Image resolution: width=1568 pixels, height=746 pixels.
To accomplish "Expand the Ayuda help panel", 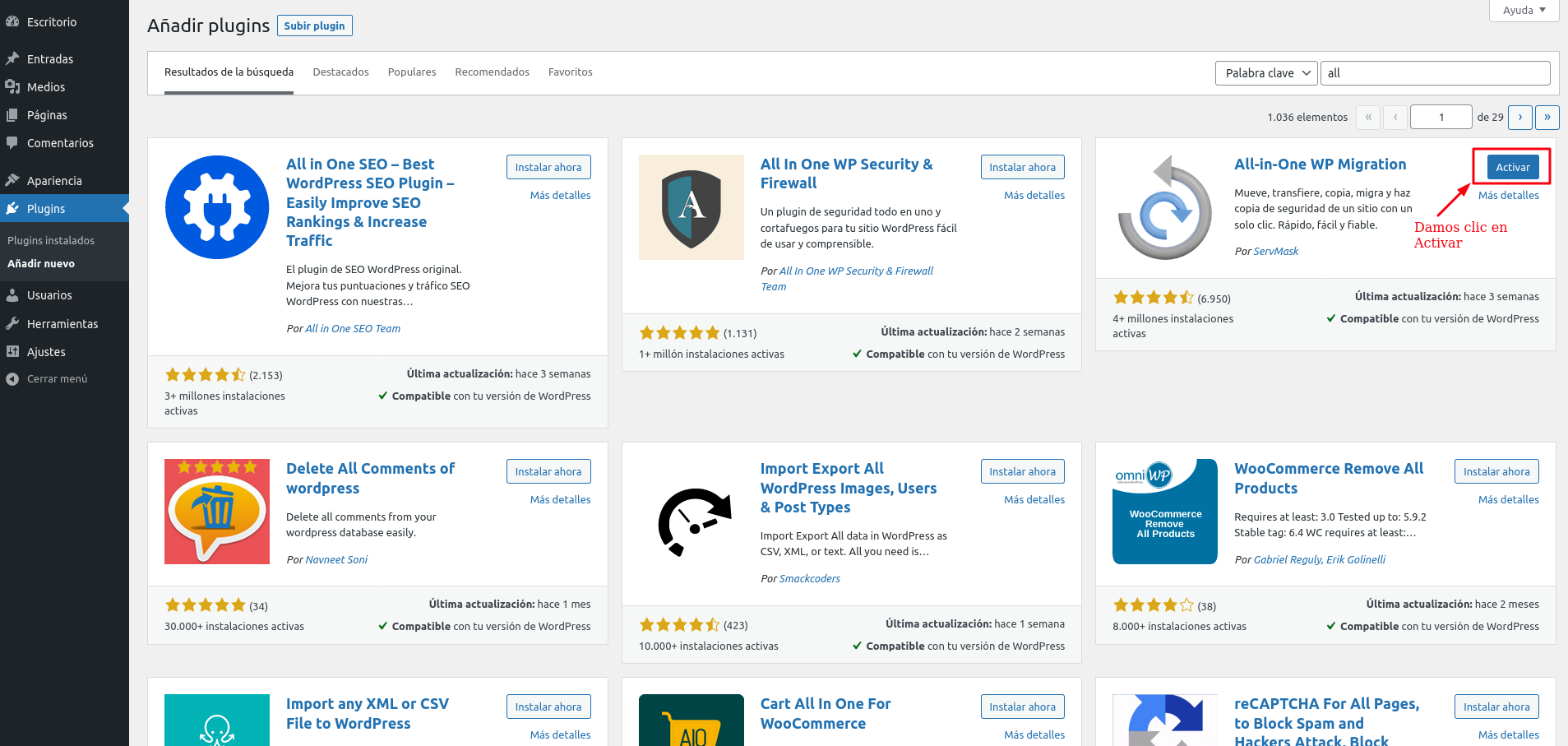I will click(1524, 11).
